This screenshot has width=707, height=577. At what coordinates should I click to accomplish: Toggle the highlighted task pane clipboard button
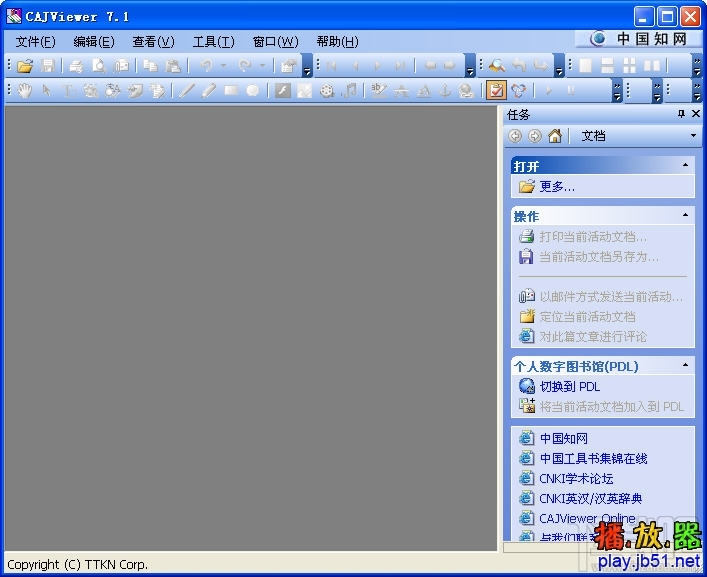[496, 91]
